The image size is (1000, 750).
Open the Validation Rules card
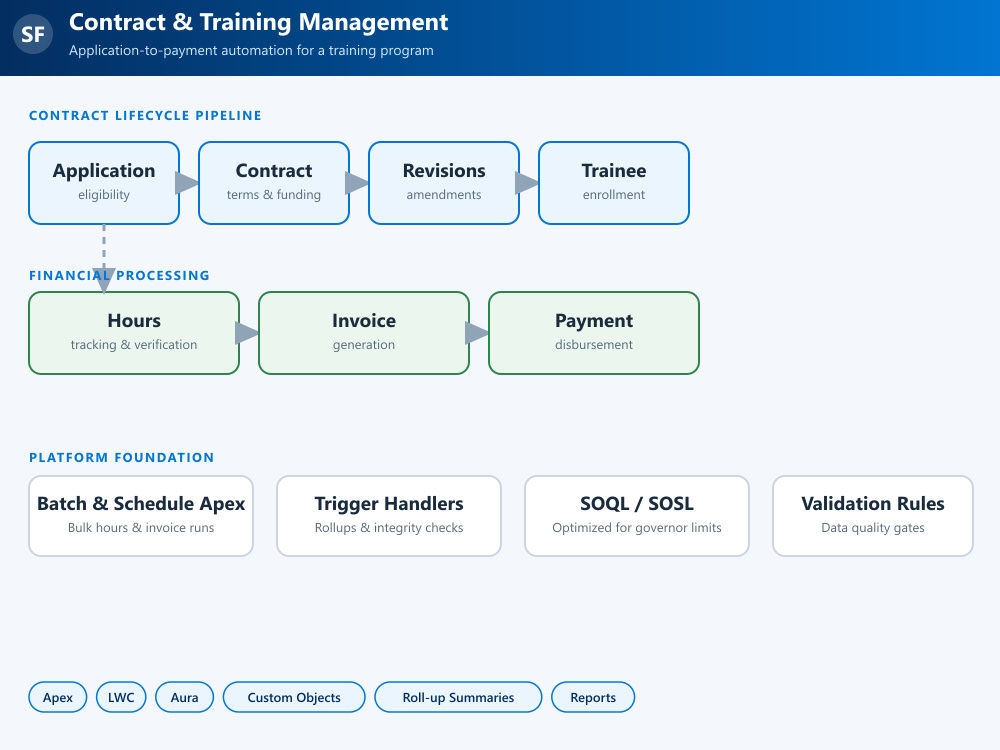click(x=872, y=516)
